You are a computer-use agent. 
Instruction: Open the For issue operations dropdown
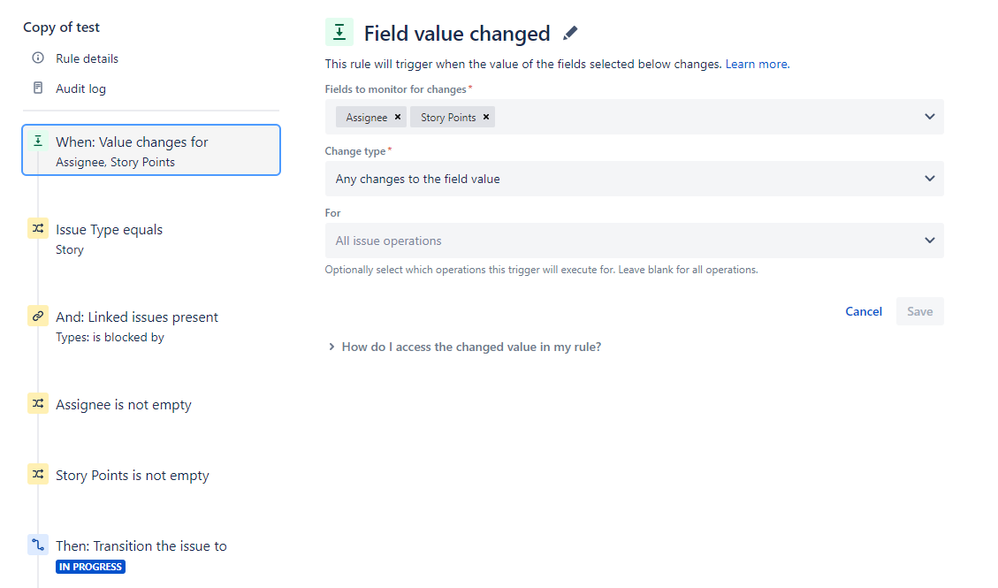tap(929, 241)
